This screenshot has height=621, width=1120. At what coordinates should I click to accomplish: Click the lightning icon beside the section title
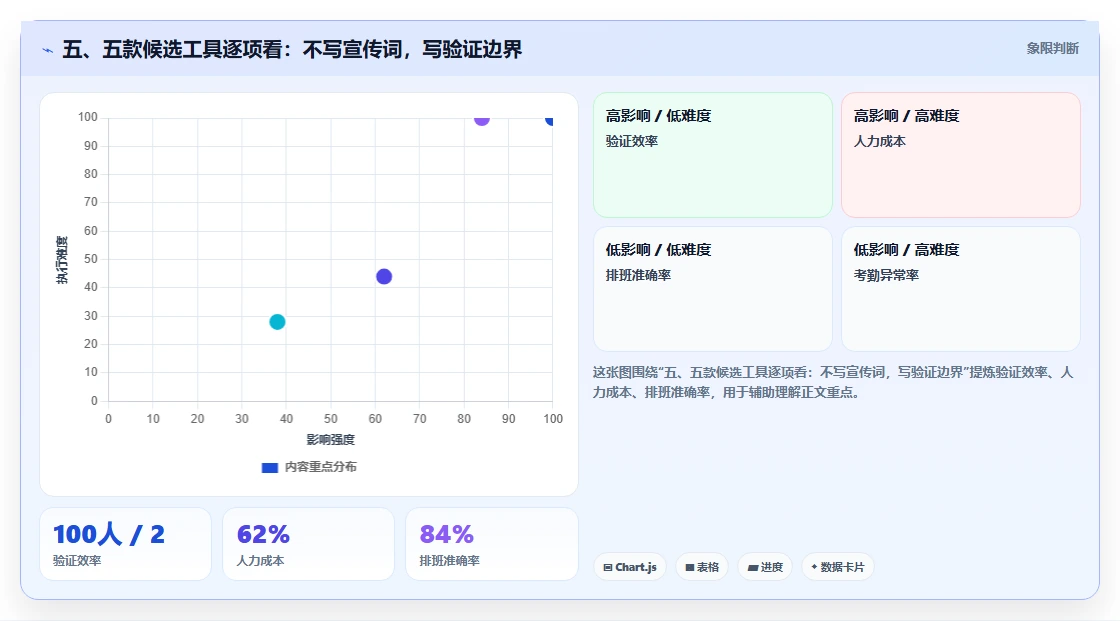coord(48,50)
